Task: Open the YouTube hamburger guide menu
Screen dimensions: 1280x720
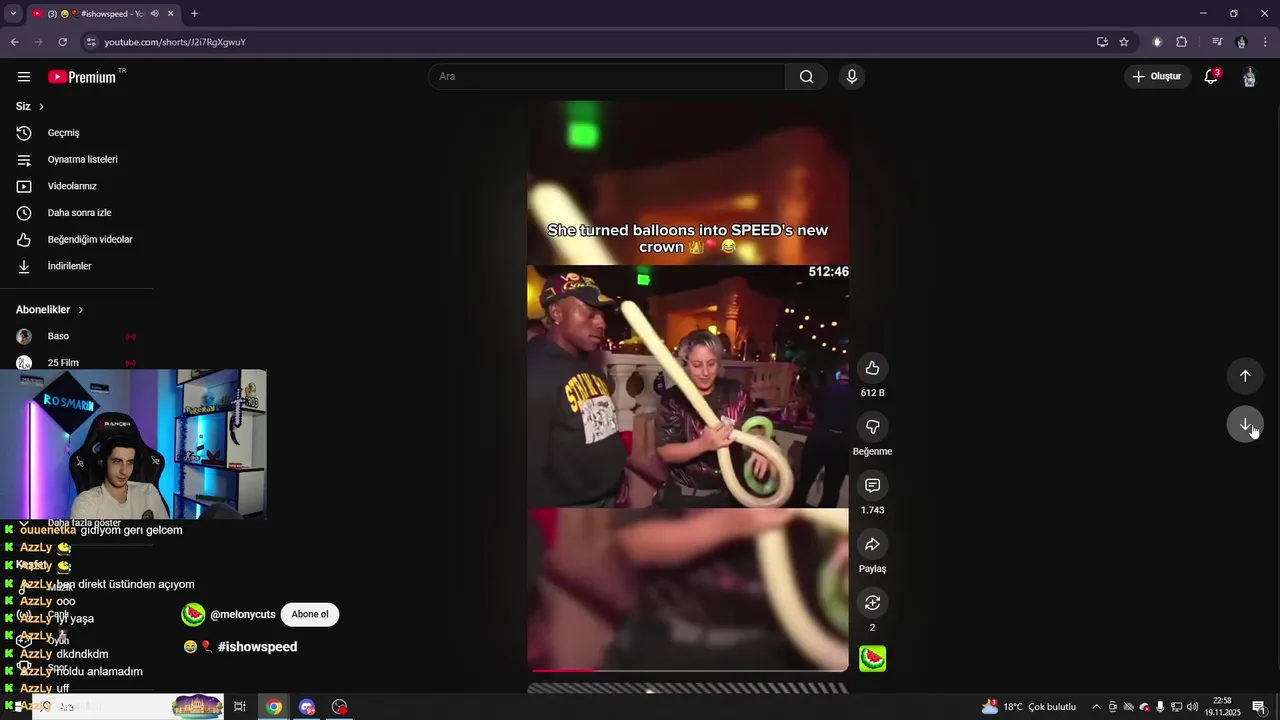Action: [x=24, y=77]
